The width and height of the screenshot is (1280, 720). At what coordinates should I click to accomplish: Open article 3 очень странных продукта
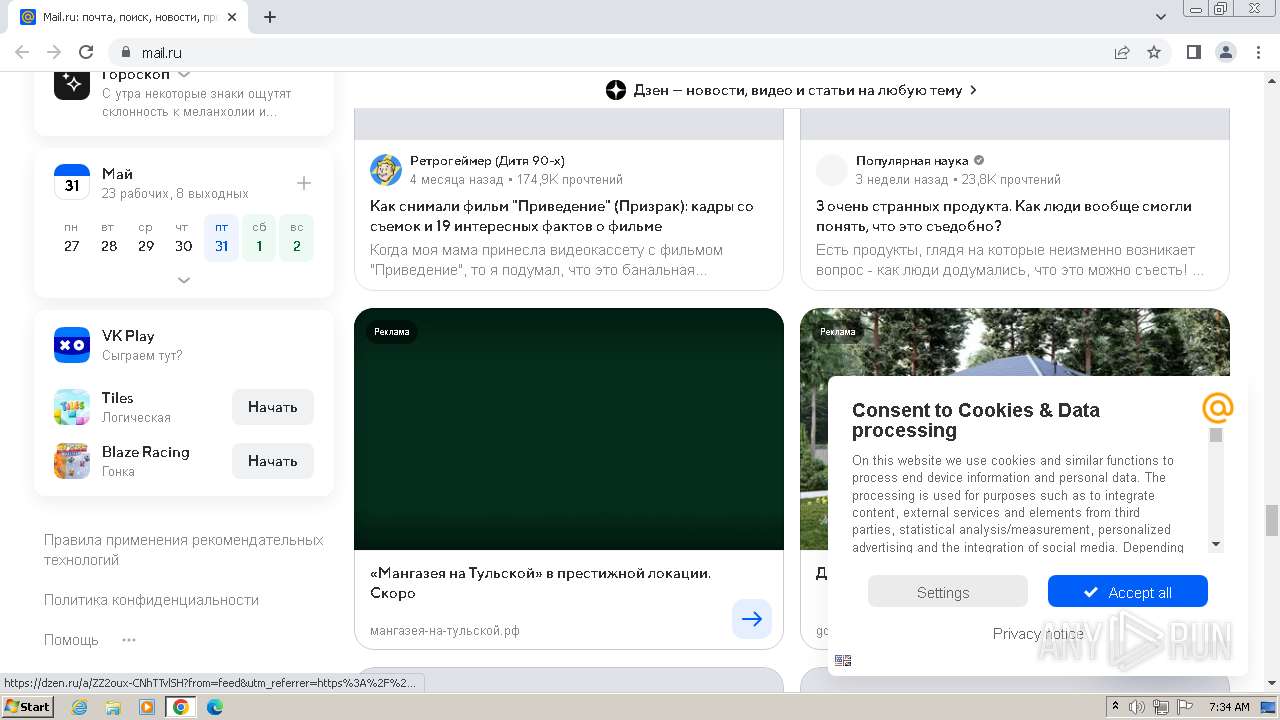[1004, 216]
